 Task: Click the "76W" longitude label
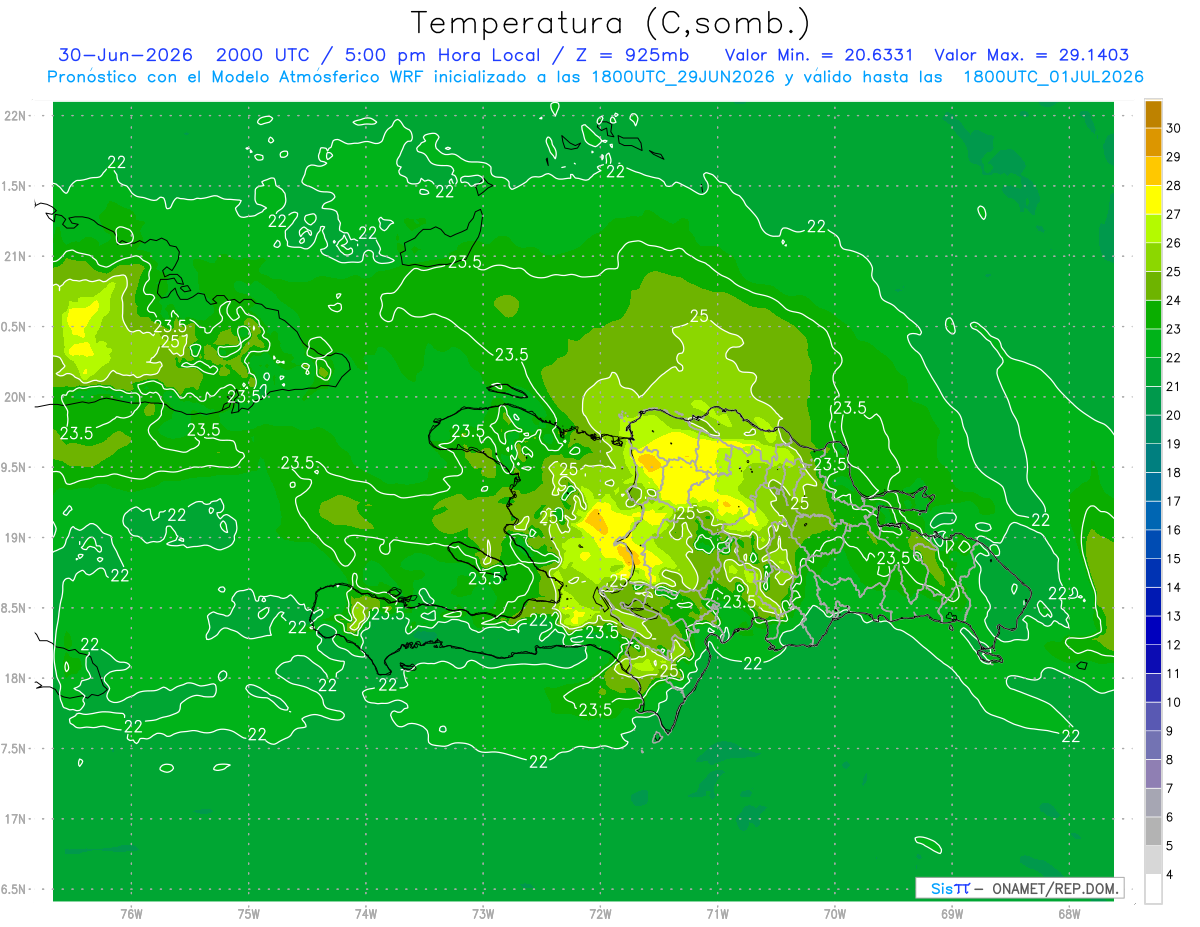tap(131, 913)
